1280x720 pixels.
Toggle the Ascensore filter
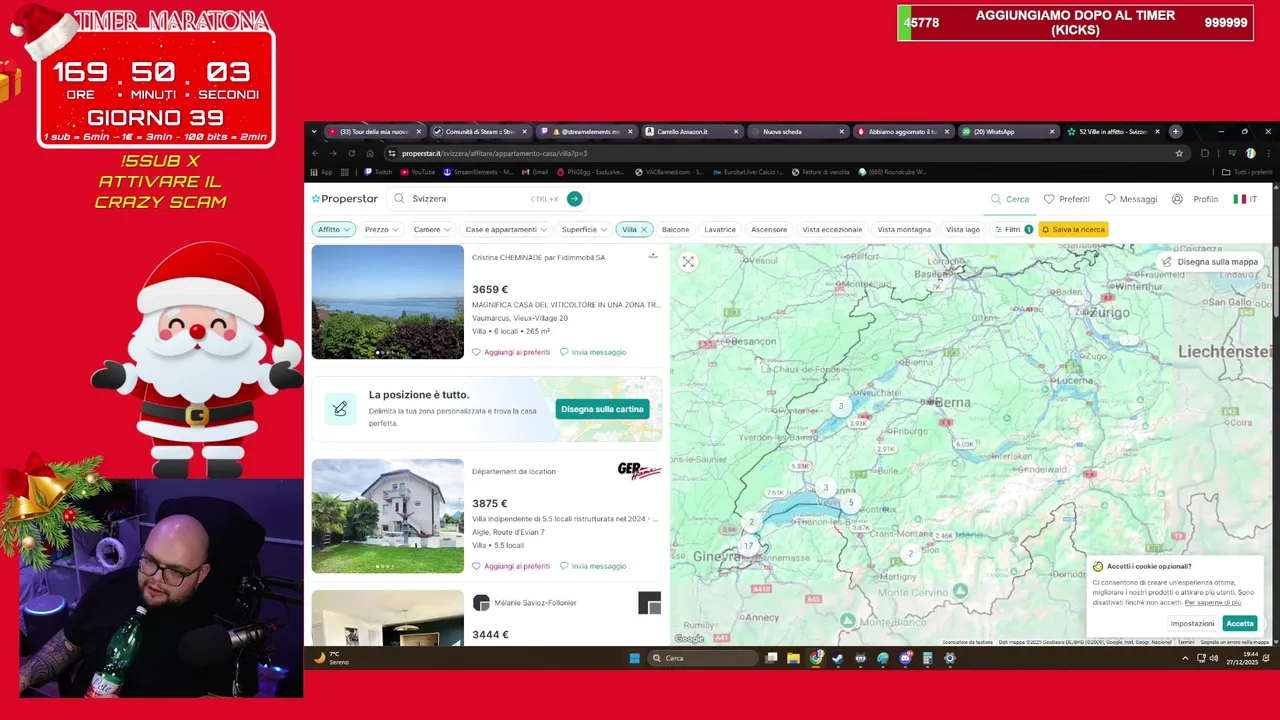pos(769,229)
